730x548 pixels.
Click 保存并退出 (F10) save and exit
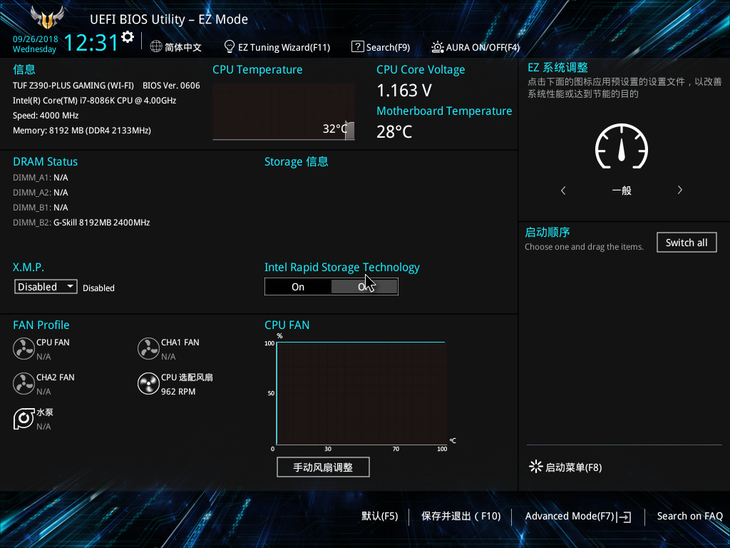tap(461, 516)
